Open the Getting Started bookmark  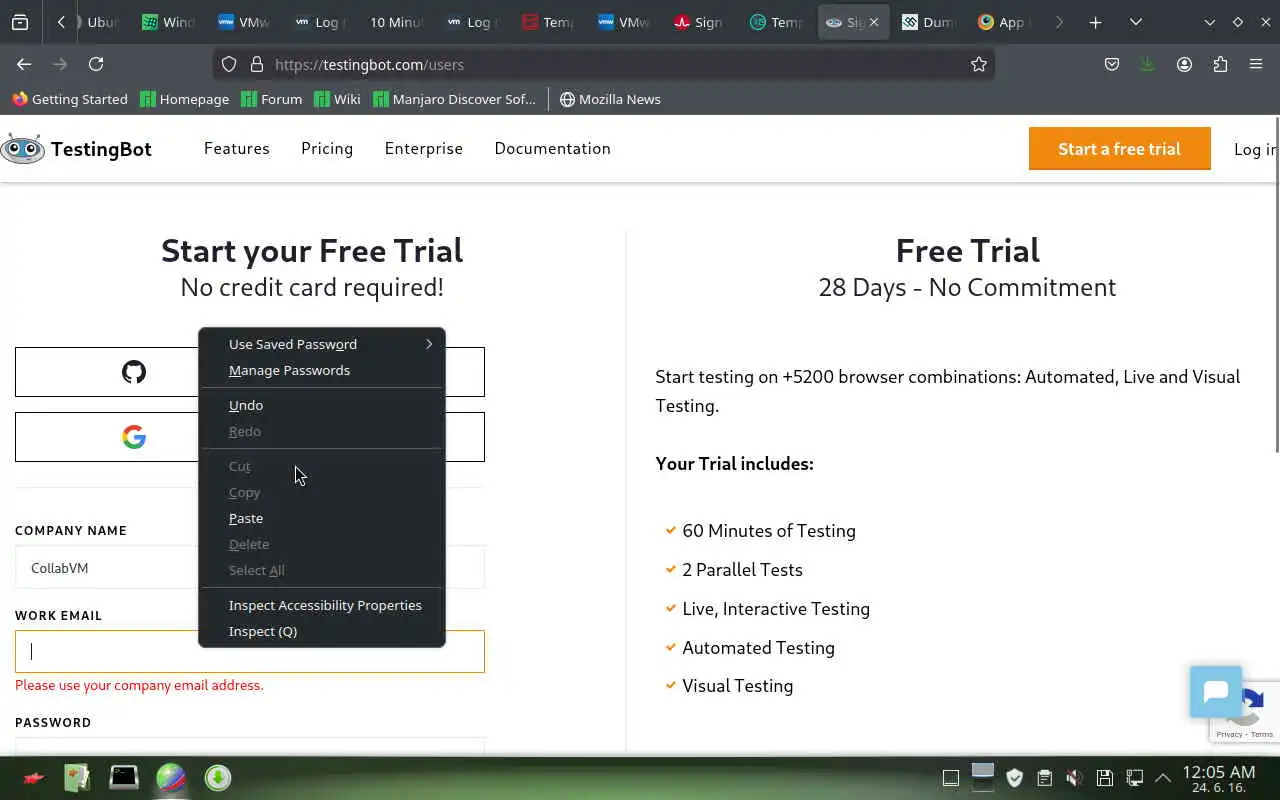70,99
